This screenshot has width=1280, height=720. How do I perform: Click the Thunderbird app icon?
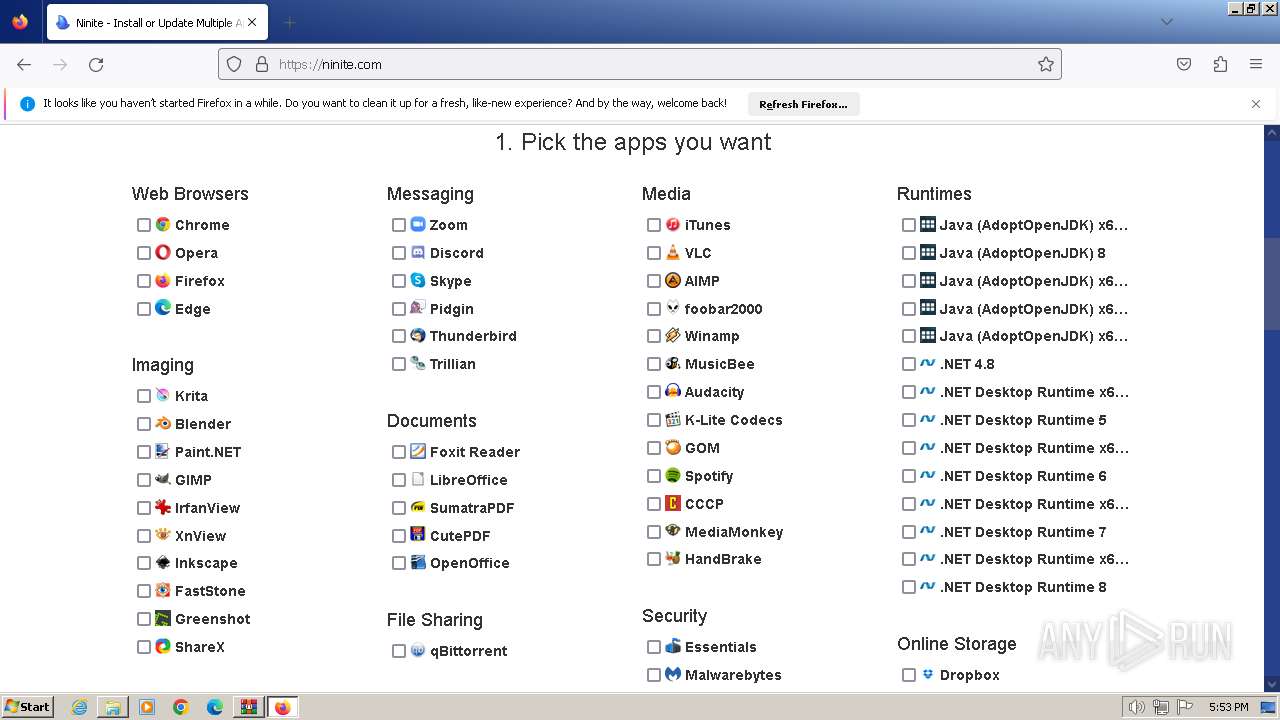point(418,336)
